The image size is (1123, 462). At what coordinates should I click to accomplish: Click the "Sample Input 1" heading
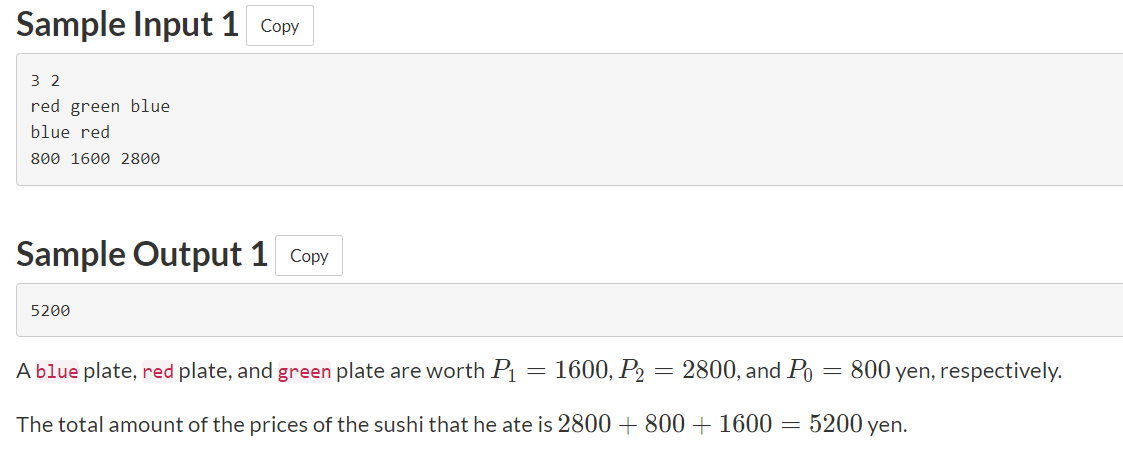coord(127,25)
